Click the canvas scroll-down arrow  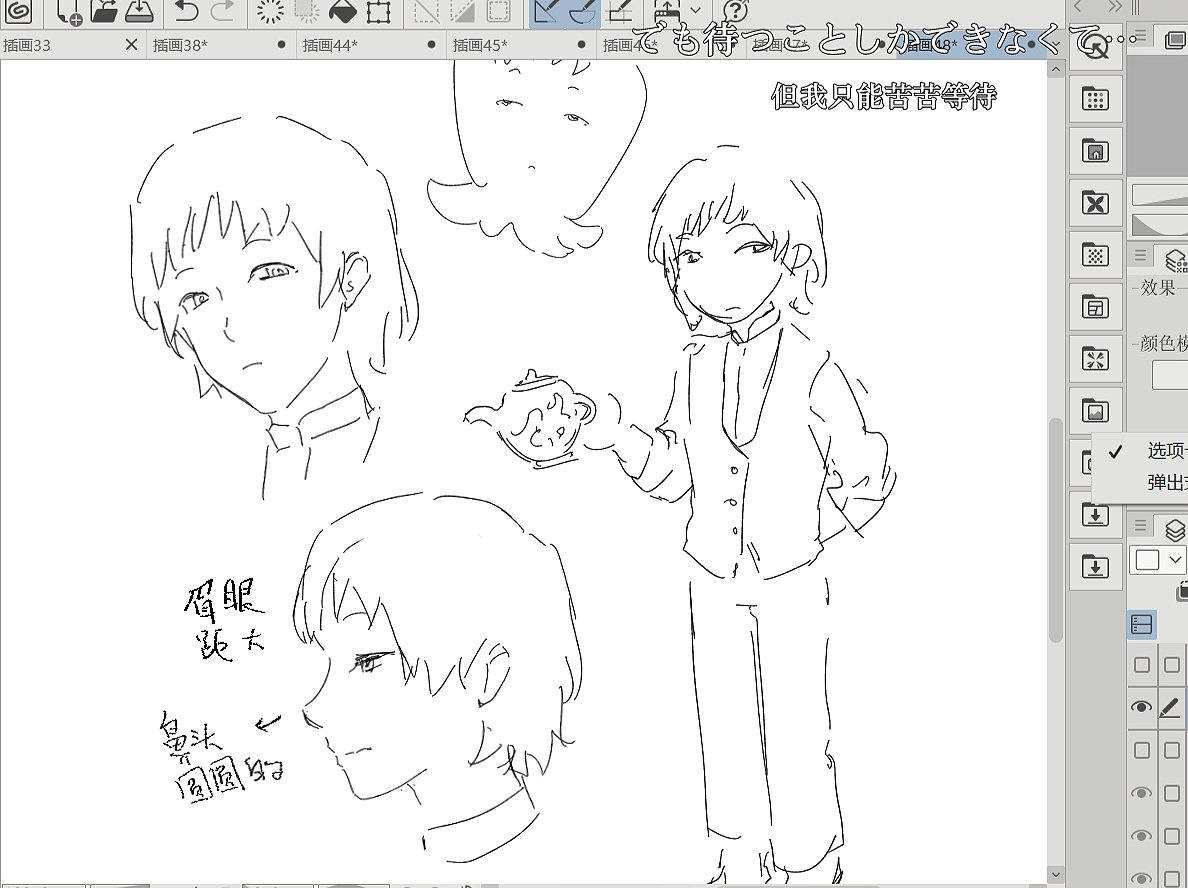coord(1055,874)
